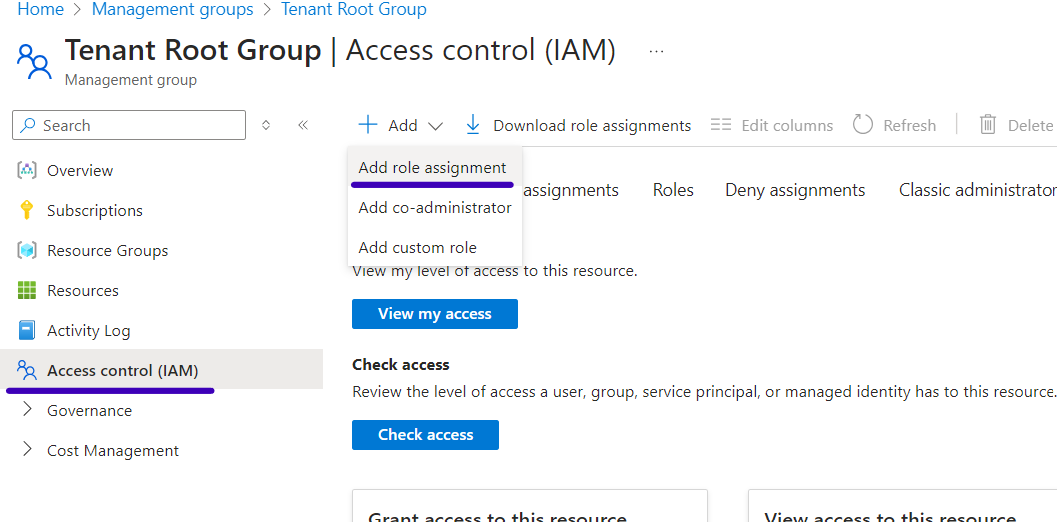Click the Overview icon in sidebar

27,170
